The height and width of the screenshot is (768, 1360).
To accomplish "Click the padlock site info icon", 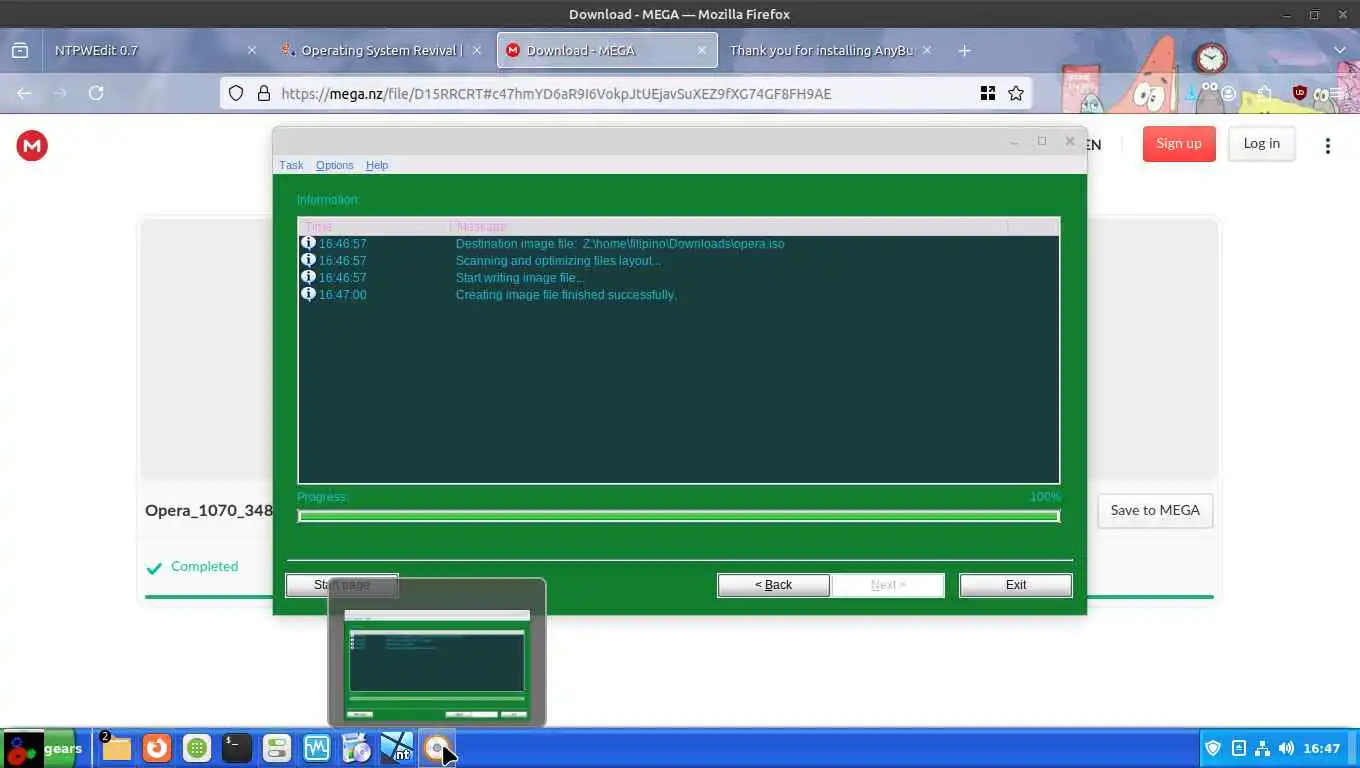I will click(x=264, y=93).
